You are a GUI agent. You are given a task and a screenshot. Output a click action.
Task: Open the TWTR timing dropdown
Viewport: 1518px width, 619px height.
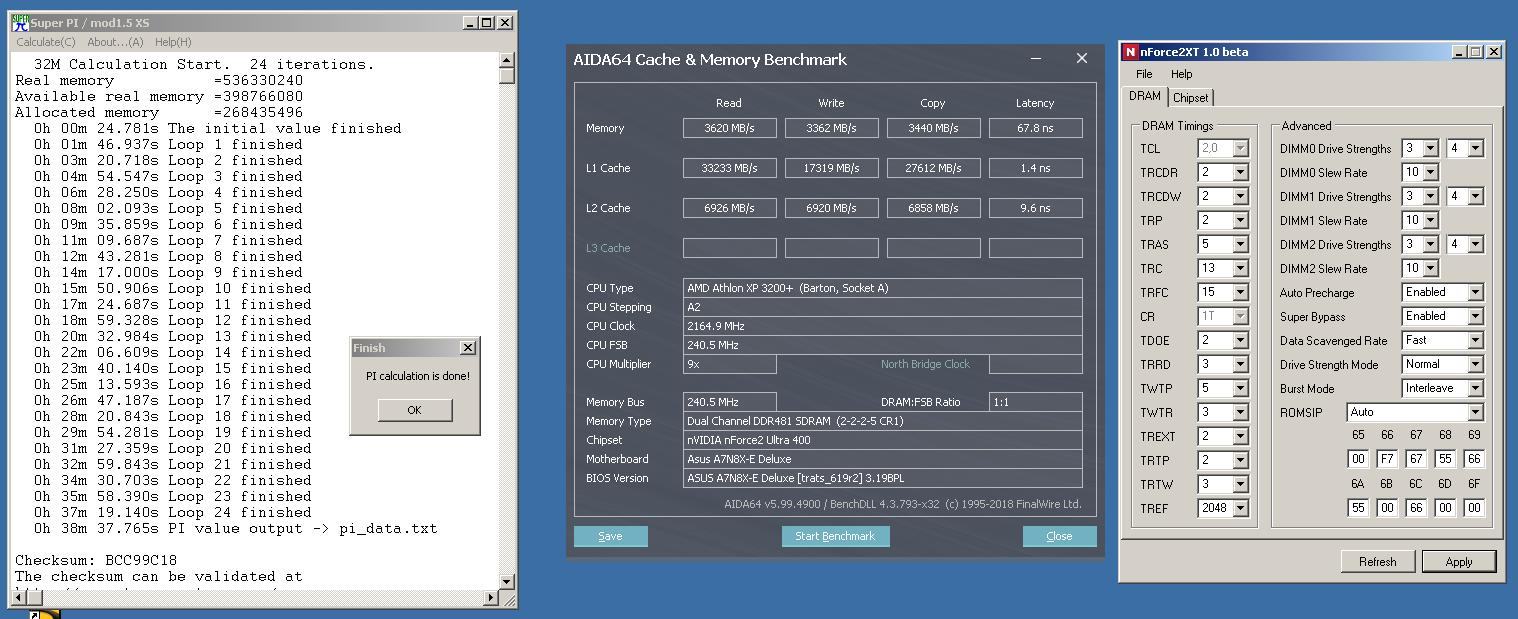(1240, 412)
